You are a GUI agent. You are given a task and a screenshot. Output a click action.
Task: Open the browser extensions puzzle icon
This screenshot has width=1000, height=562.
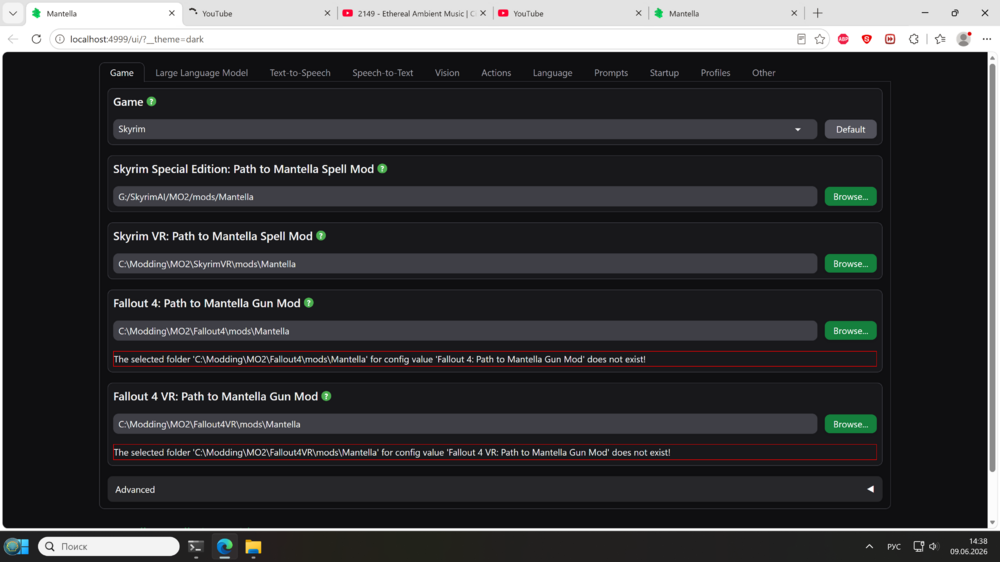click(x=913, y=39)
